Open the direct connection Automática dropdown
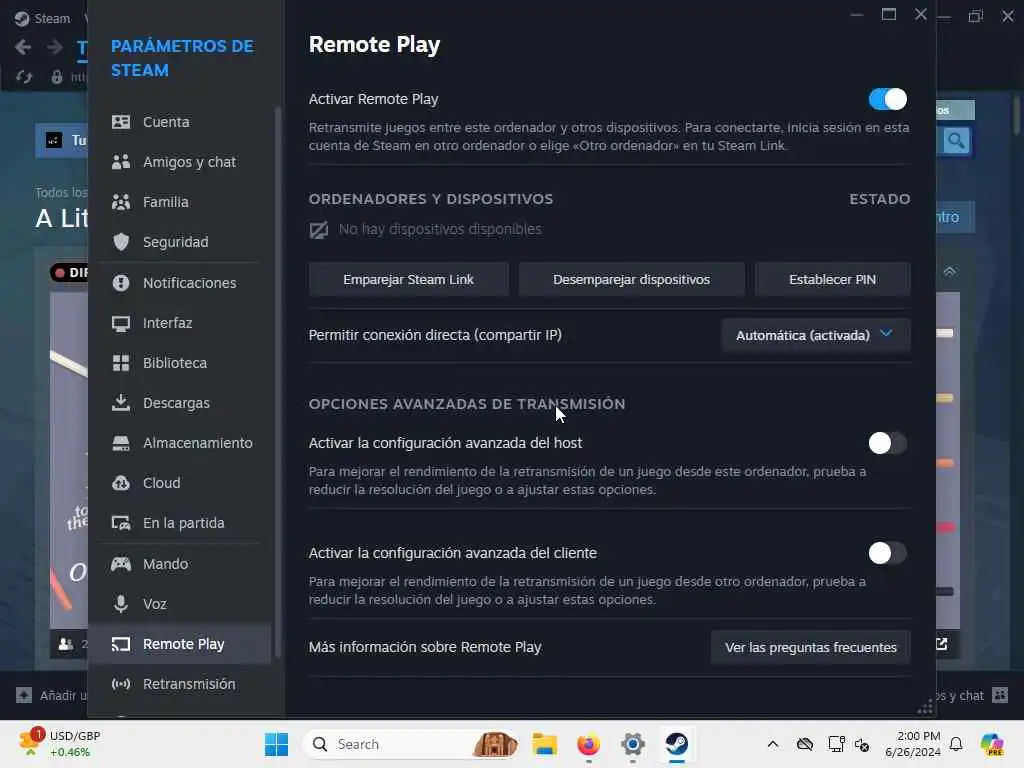The image size is (1024, 768). [x=816, y=335]
